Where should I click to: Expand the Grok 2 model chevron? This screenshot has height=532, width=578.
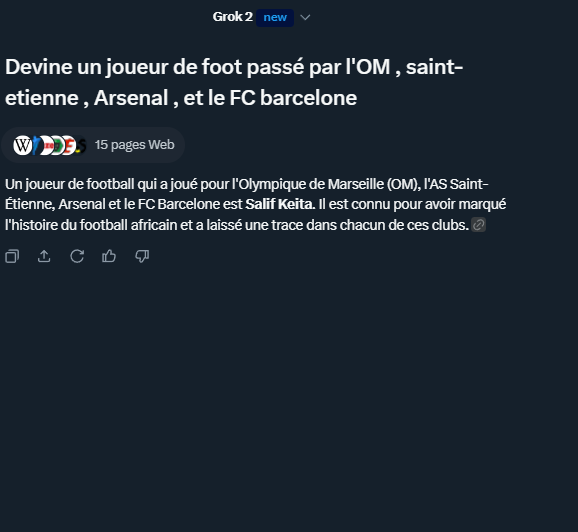click(x=305, y=17)
